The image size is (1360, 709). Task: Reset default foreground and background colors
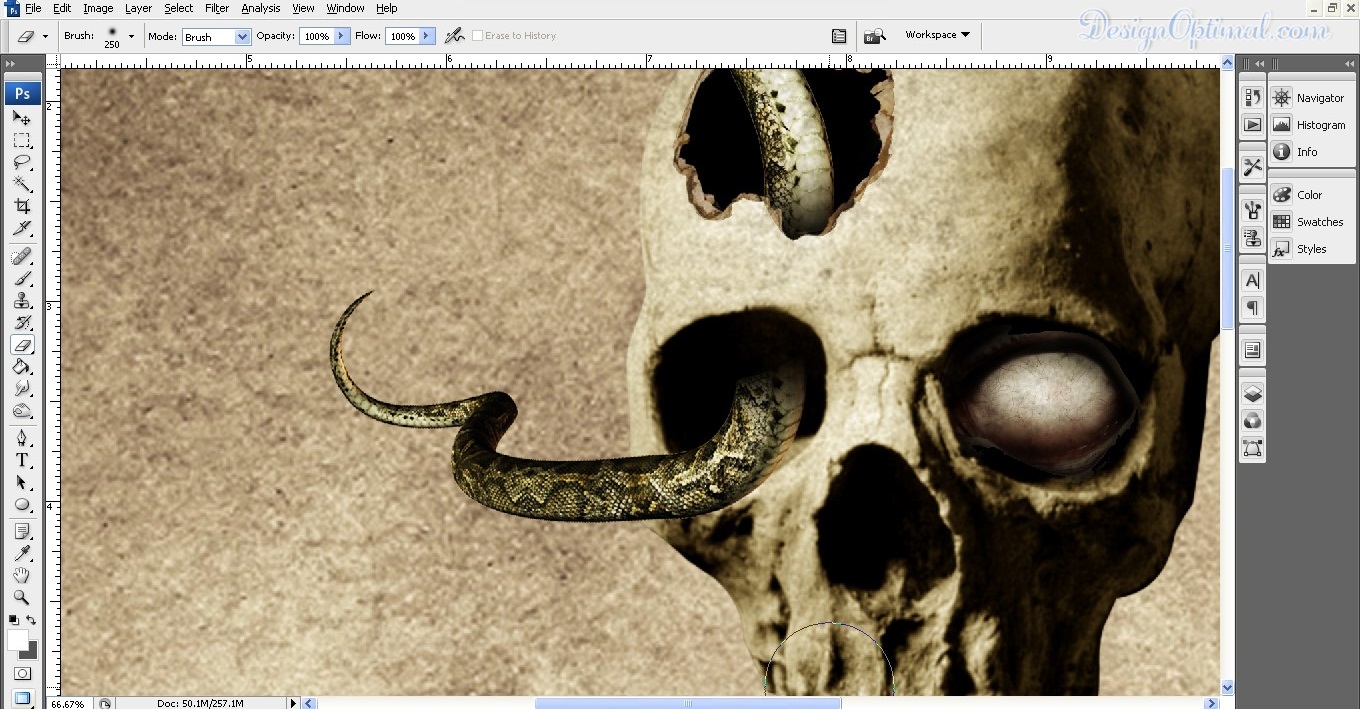[13, 620]
